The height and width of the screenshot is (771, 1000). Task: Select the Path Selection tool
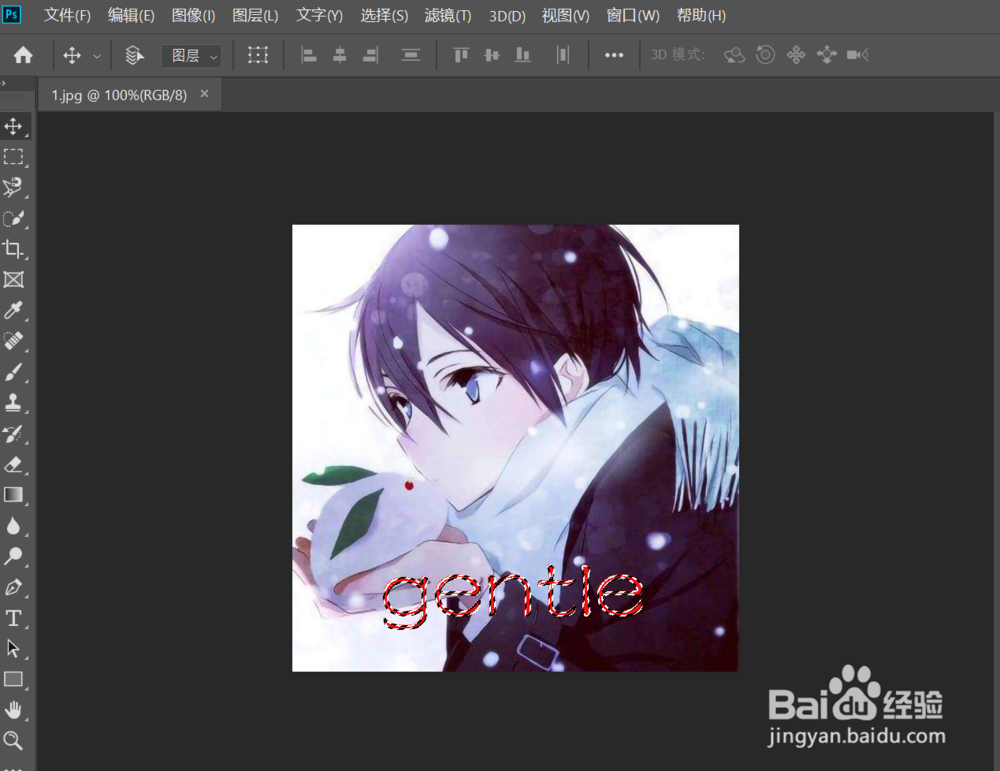(13, 649)
